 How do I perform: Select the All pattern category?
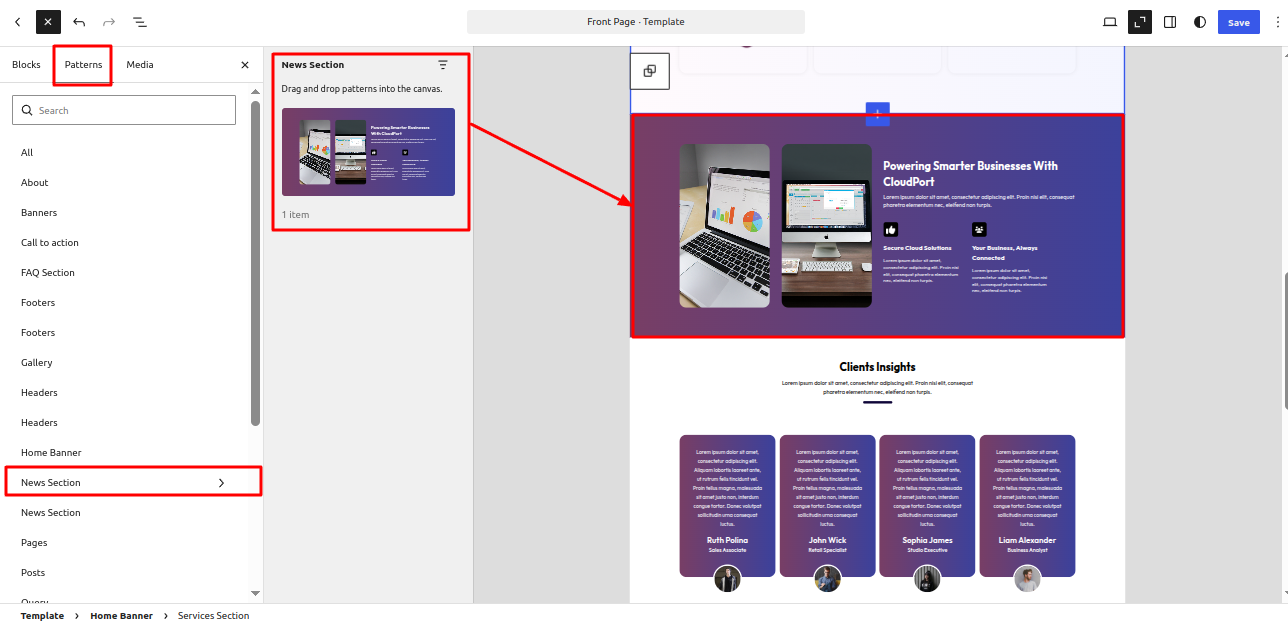[27, 152]
